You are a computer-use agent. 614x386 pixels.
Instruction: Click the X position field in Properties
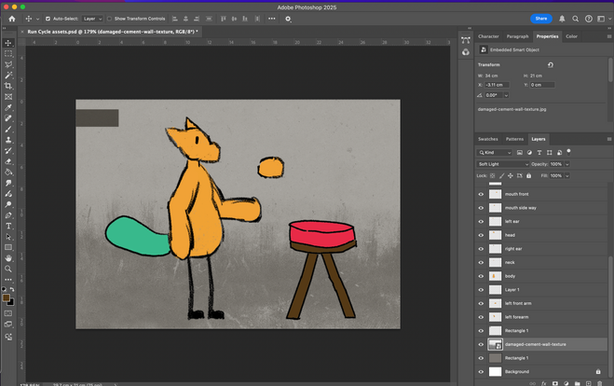[497, 85]
